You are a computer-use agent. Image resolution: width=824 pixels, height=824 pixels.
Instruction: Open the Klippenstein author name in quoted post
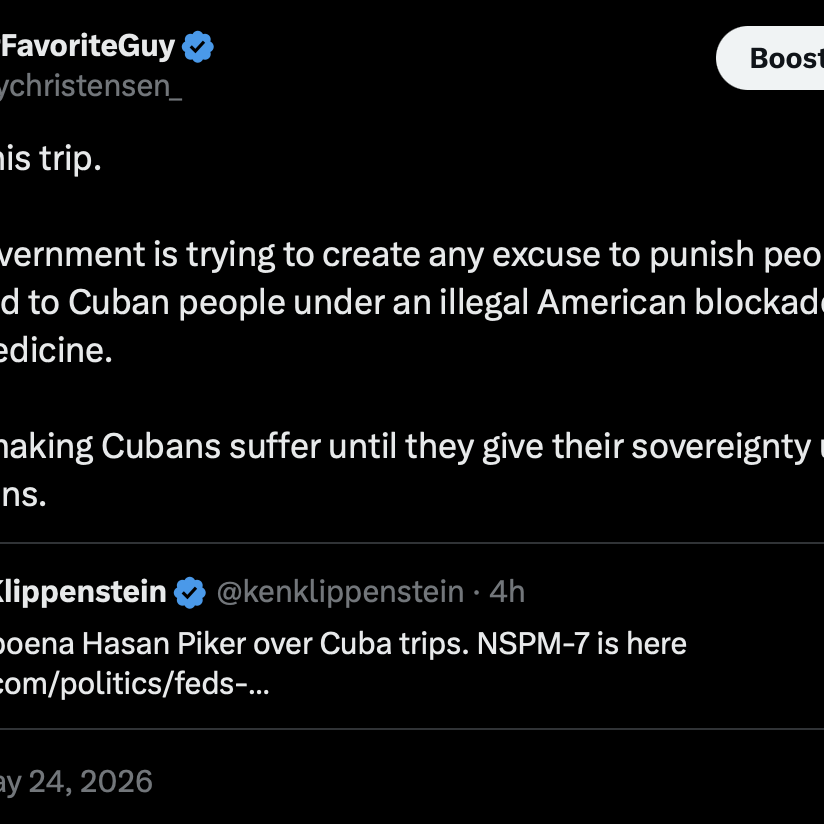click(83, 592)
